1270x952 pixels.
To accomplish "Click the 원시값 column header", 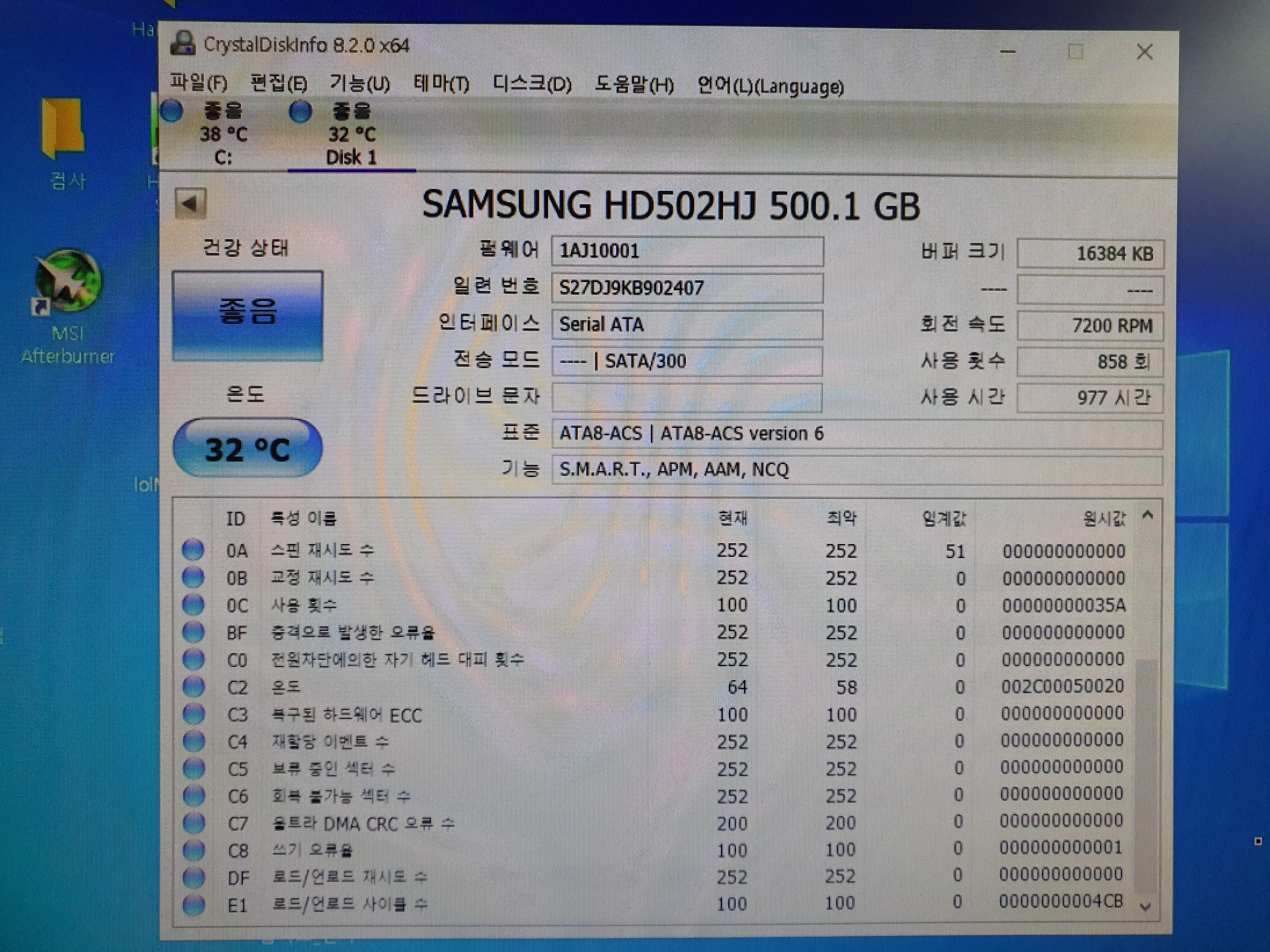I will [1104, 519].
